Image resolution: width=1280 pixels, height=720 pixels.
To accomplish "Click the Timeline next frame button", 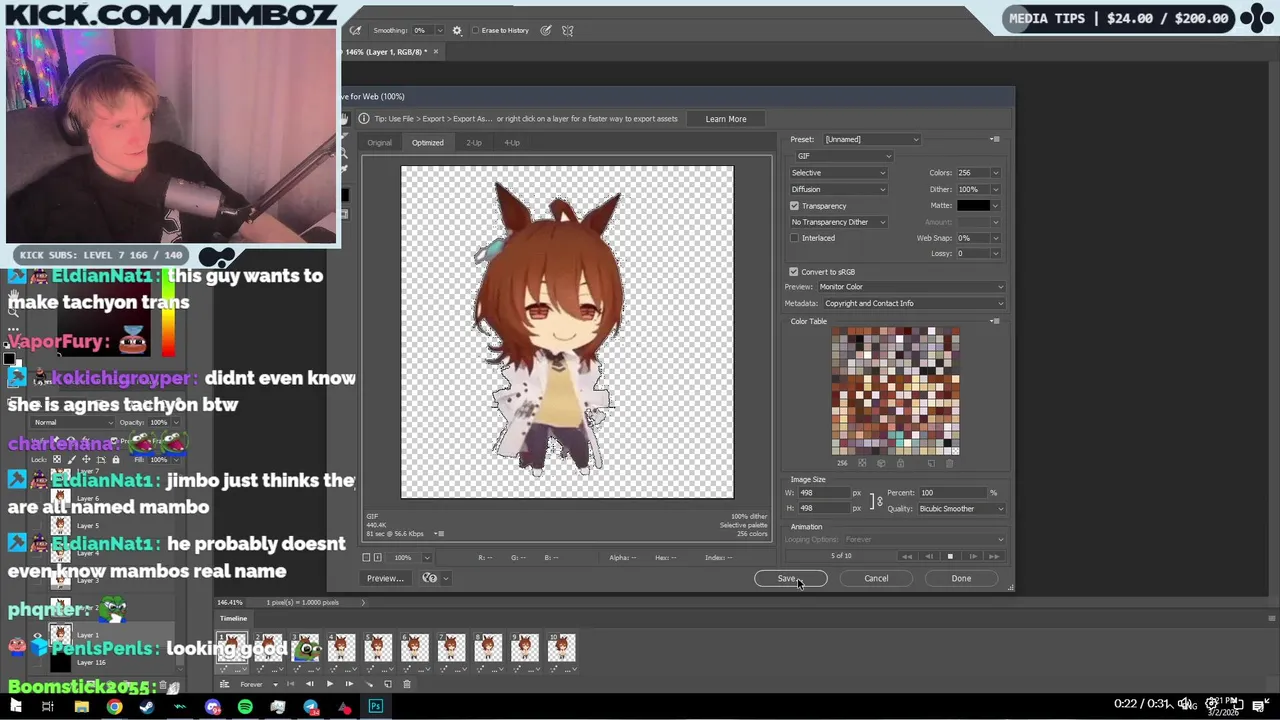I will click(x=349, y=684).
